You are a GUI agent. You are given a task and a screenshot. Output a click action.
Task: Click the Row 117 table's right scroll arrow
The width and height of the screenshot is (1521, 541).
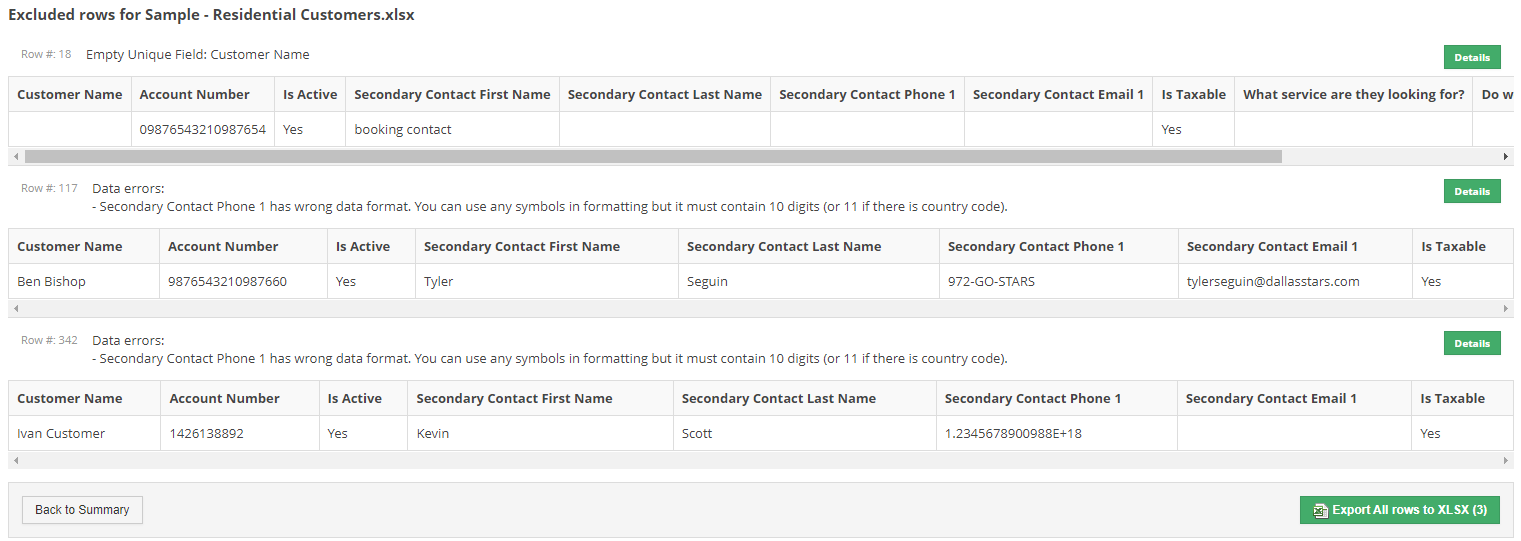pos(1506,308)
